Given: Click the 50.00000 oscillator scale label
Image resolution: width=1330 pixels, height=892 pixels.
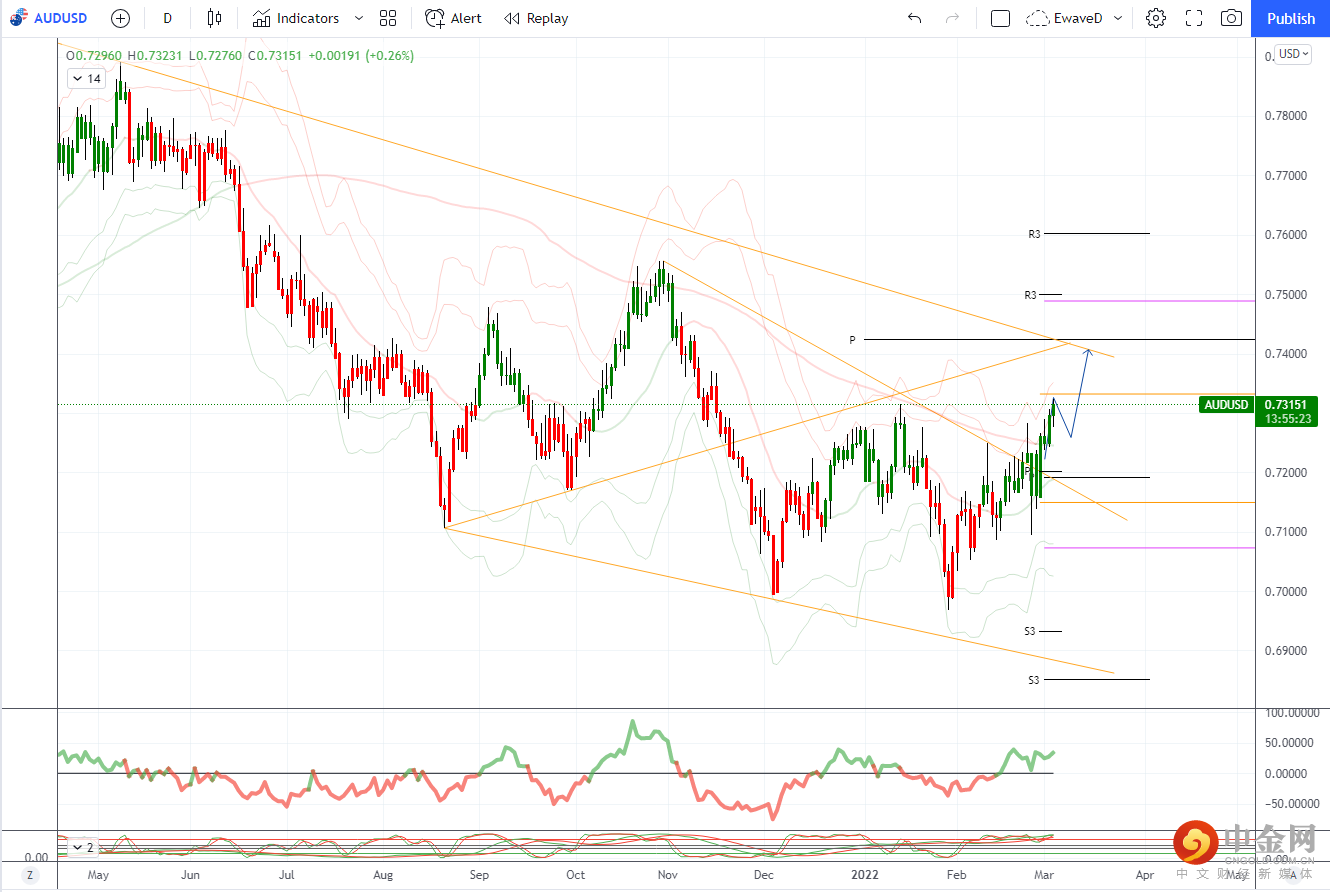Looking at the screenshot, I should (1290, 744).
